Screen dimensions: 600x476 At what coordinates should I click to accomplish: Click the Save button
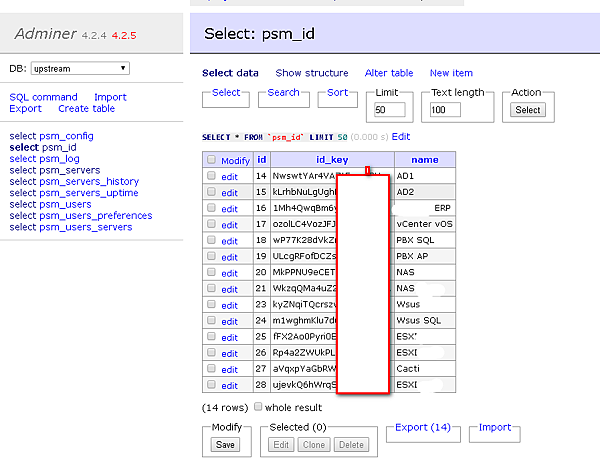[x=225, y=445]
